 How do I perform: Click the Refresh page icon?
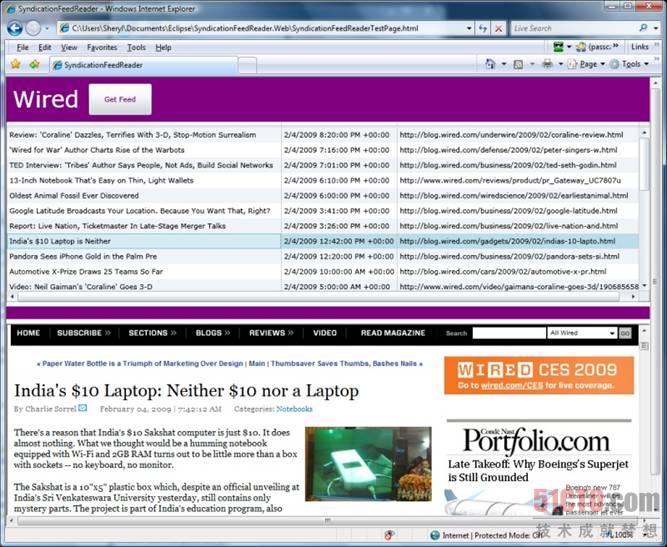483,28
